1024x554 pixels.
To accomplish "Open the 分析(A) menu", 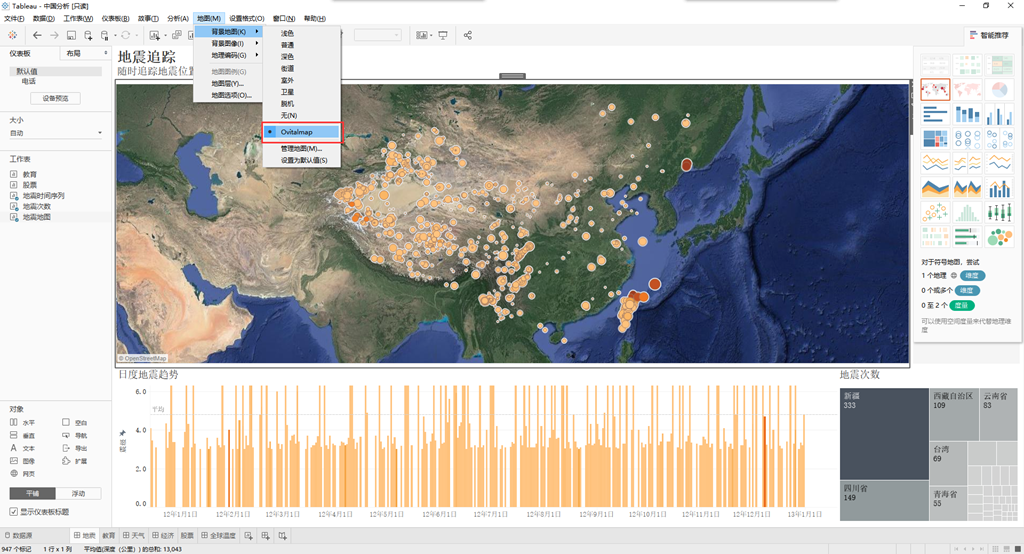I will pos(178,18).
